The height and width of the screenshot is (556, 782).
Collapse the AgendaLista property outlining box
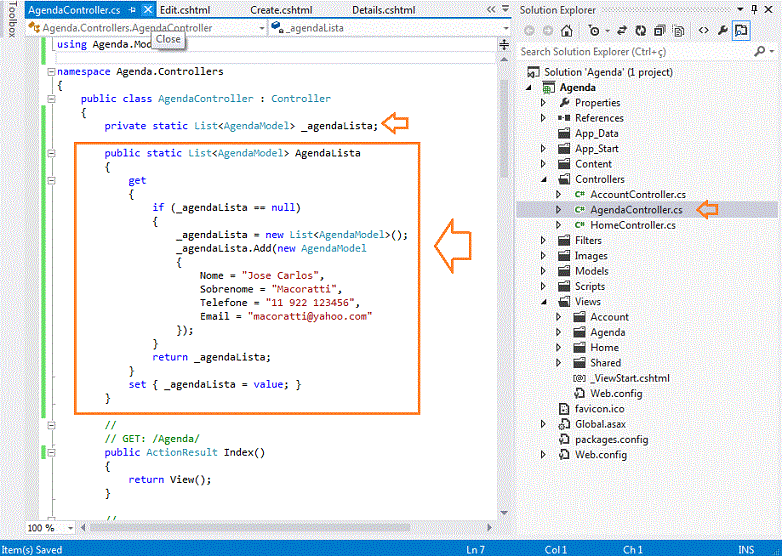tap(51, 153)
